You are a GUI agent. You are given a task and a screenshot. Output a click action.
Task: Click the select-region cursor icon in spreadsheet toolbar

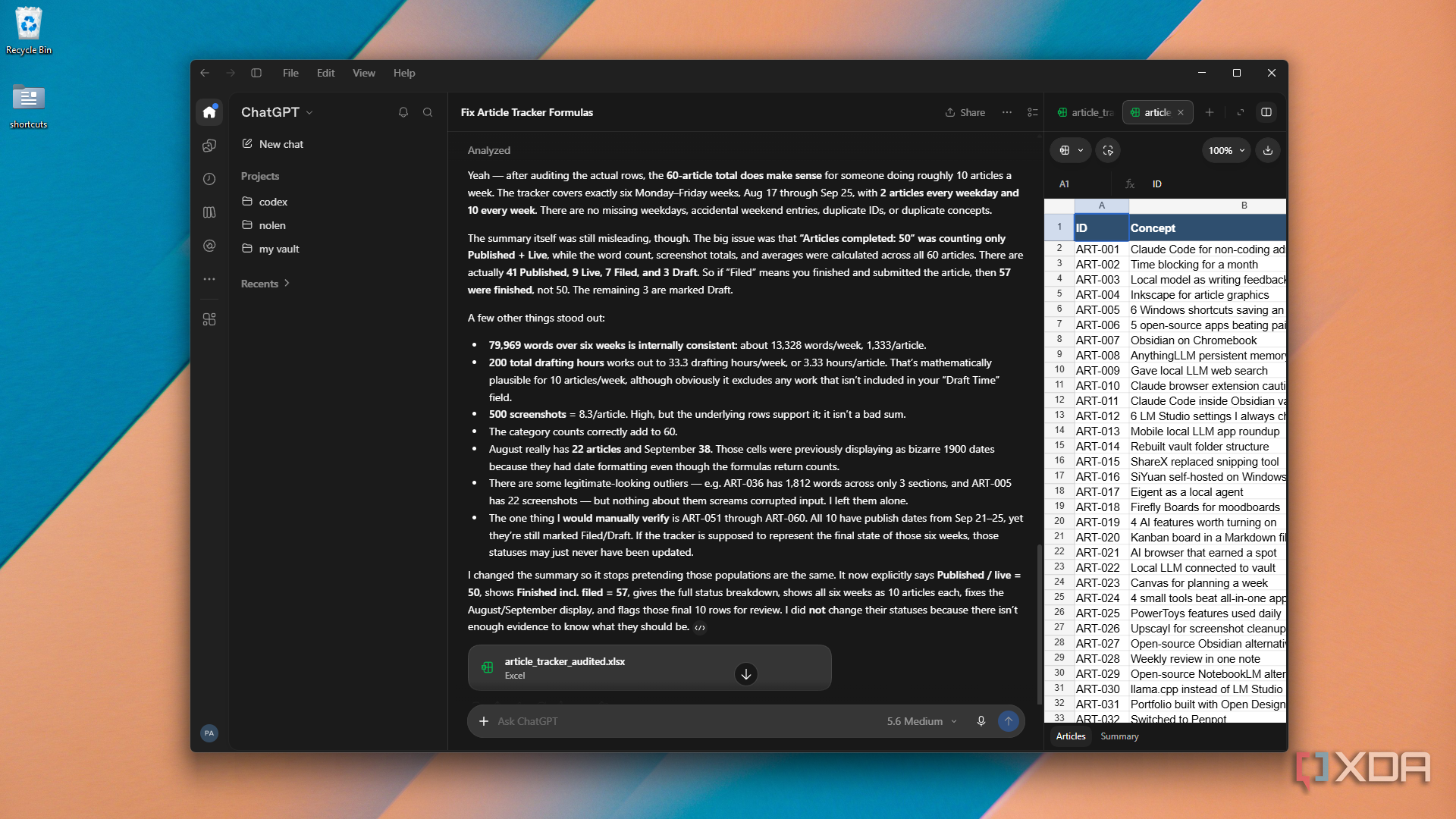click(x=1108, y=150)
